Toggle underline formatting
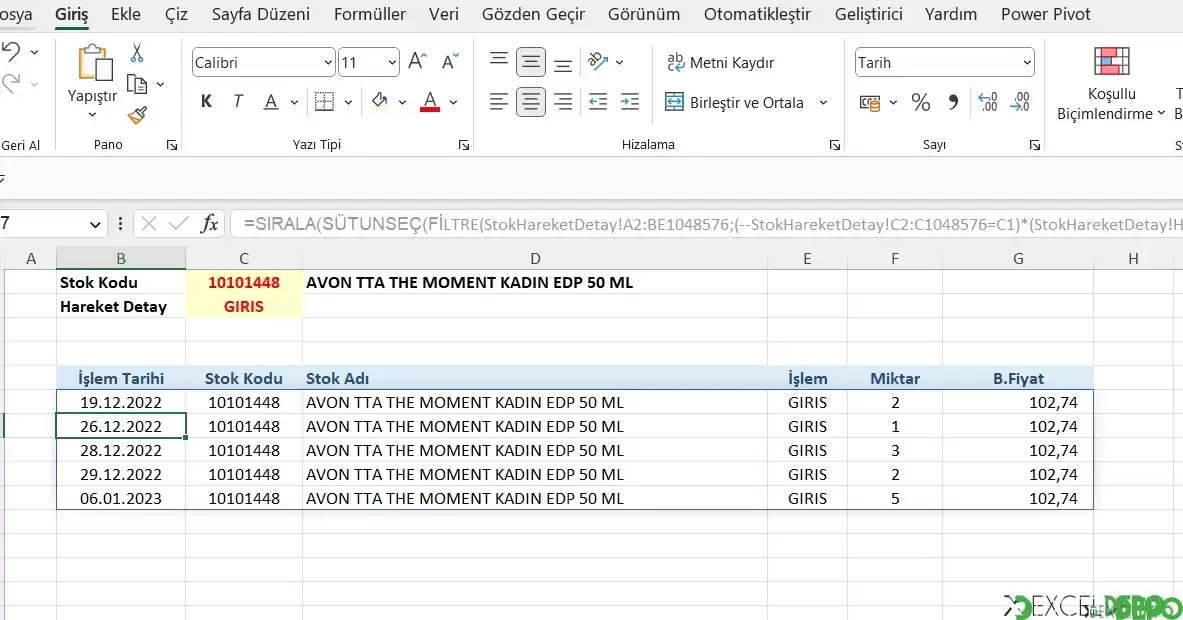The height and width of the screenshot is (620, 1183). point(271,102)
